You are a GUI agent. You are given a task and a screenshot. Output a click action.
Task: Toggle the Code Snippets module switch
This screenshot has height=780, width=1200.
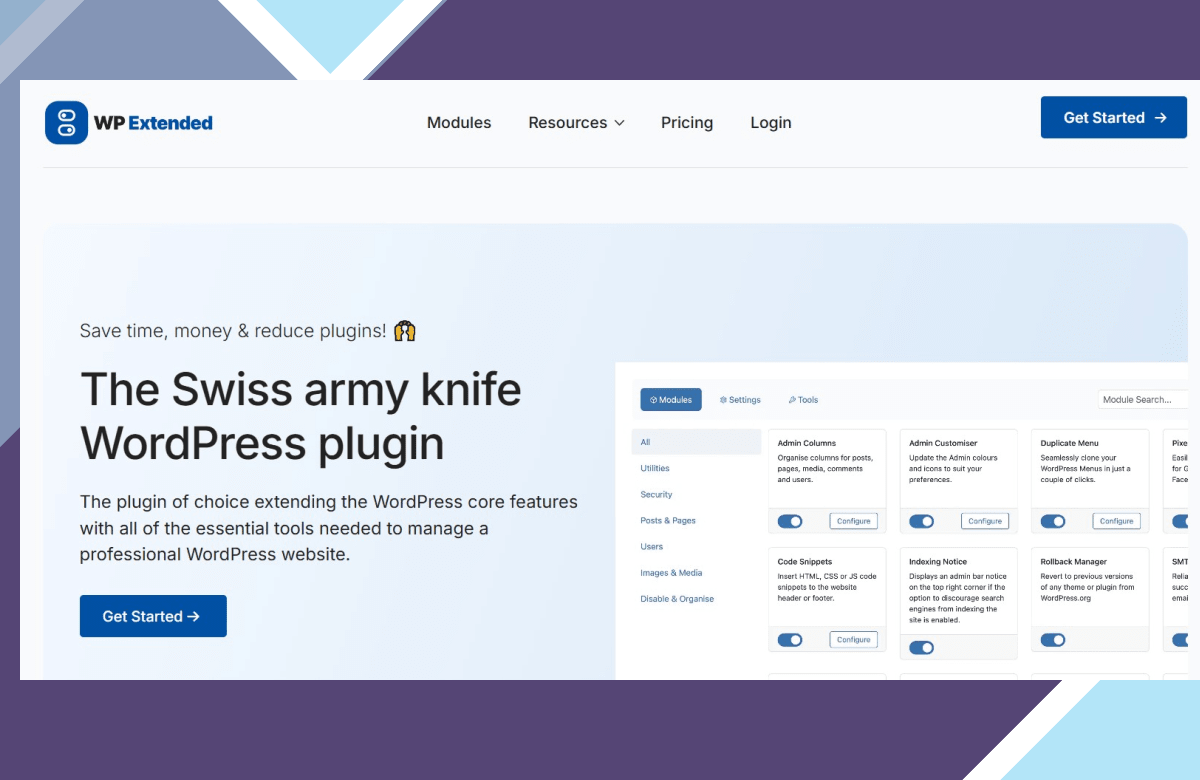790,640
